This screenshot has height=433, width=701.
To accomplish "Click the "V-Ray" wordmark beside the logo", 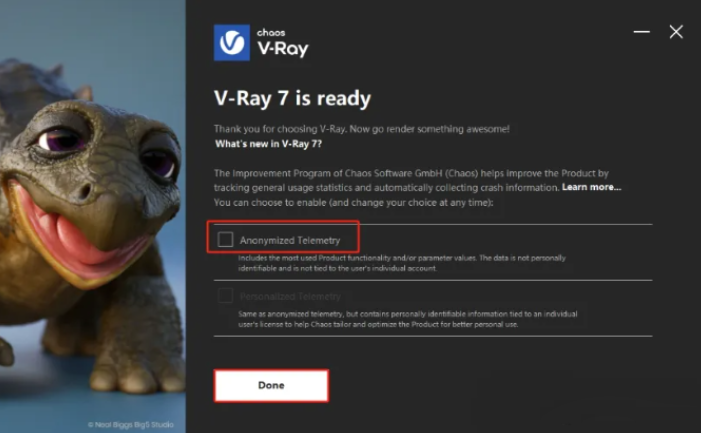I will (283, 48).
